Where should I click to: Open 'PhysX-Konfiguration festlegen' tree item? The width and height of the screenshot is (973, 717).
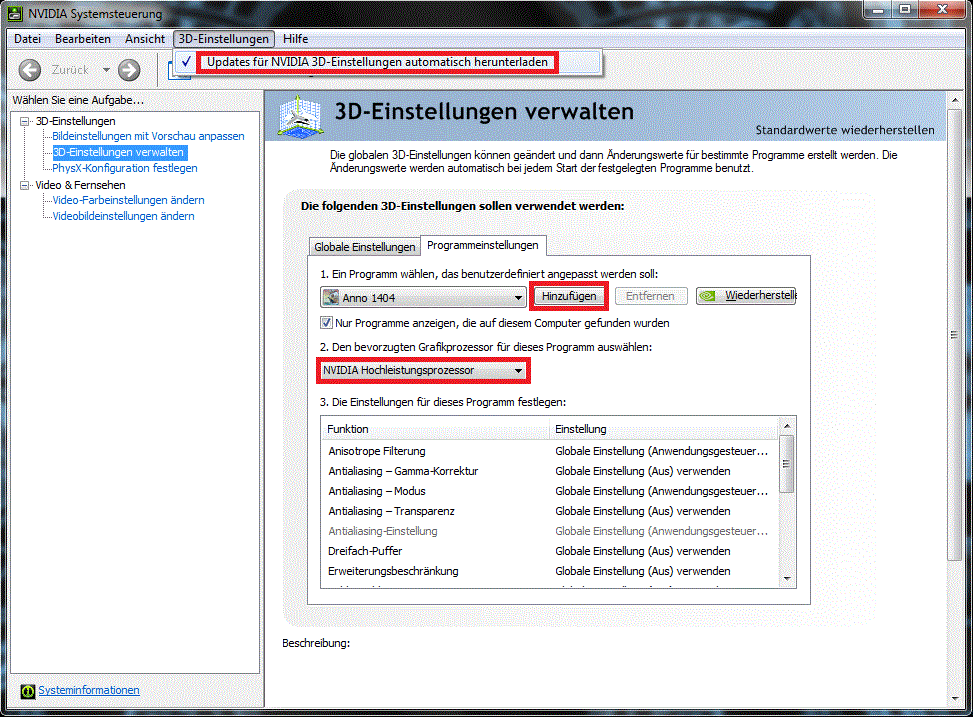coord(125,168)
